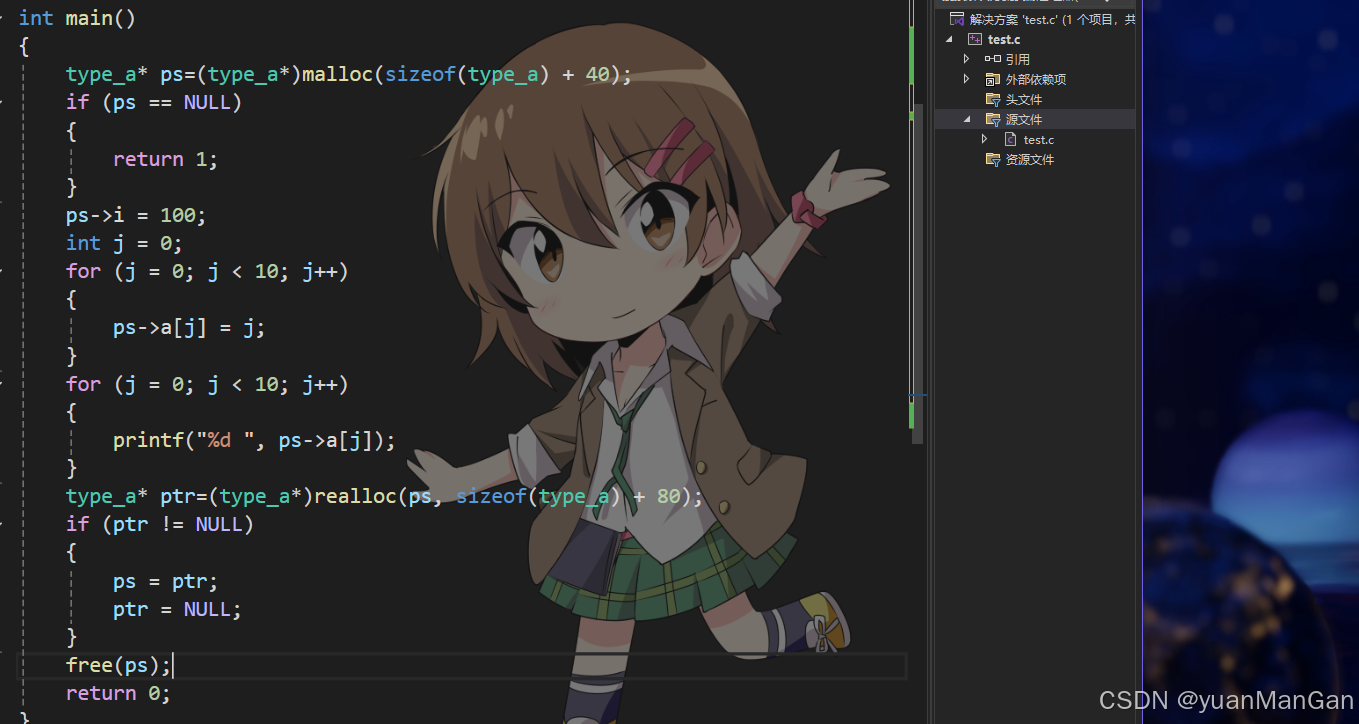Click the 'ps->a[j] = j;' assignment

pyautogui.click(x=189, y=327)
